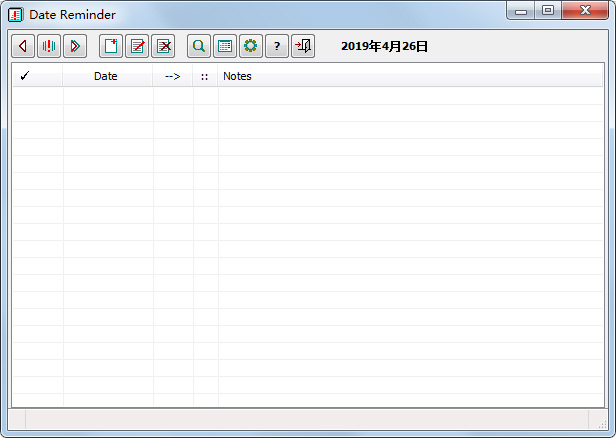Go to next period with right arrow
The width and height of the screenshot is (616, 438).
pos(75,46)
